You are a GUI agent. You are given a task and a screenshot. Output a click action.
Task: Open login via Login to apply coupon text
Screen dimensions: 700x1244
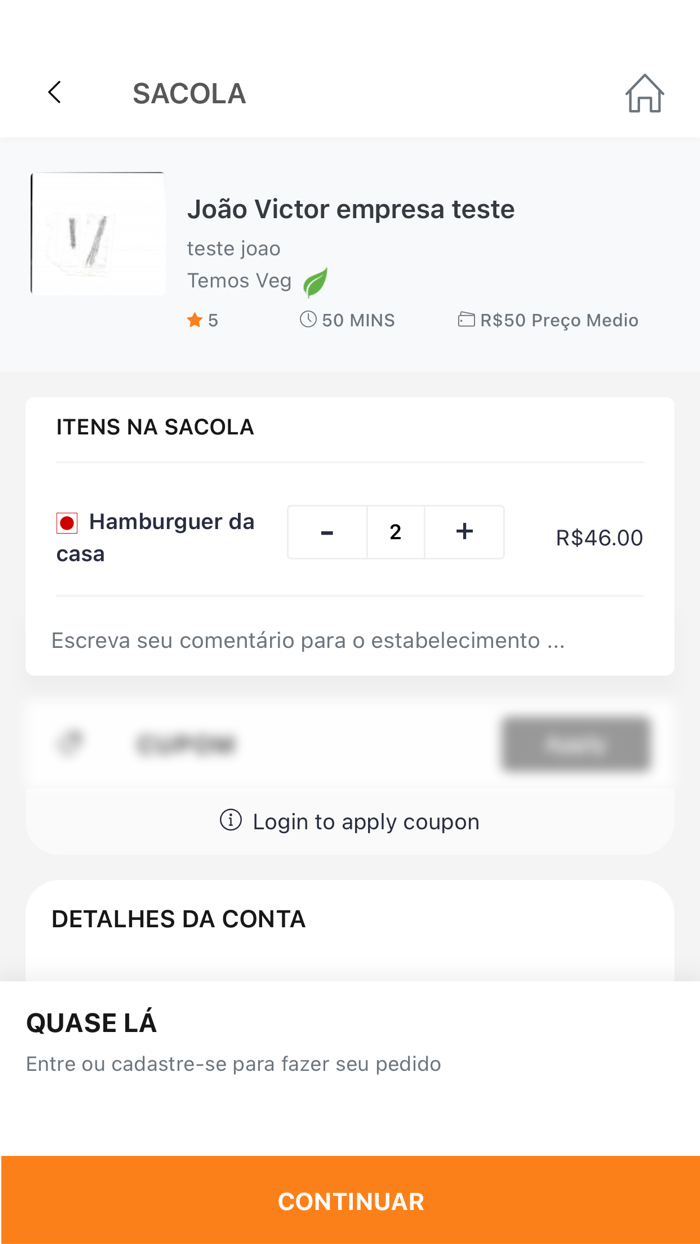point(366,820)
